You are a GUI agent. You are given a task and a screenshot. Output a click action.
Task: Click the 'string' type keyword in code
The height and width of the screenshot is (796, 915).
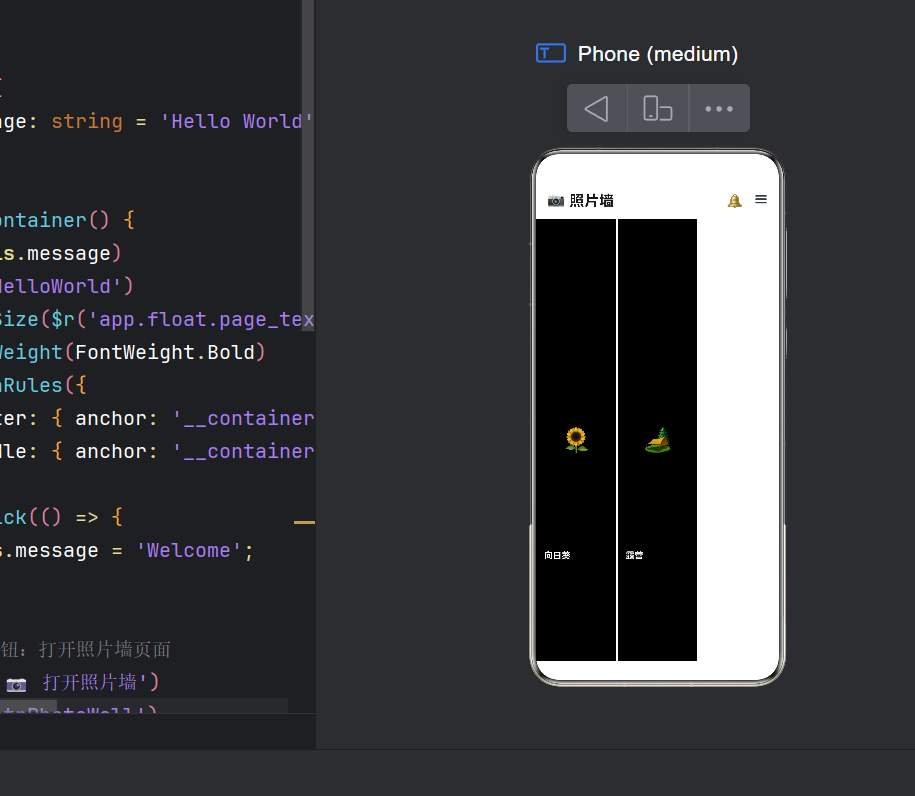coord(87,121)
